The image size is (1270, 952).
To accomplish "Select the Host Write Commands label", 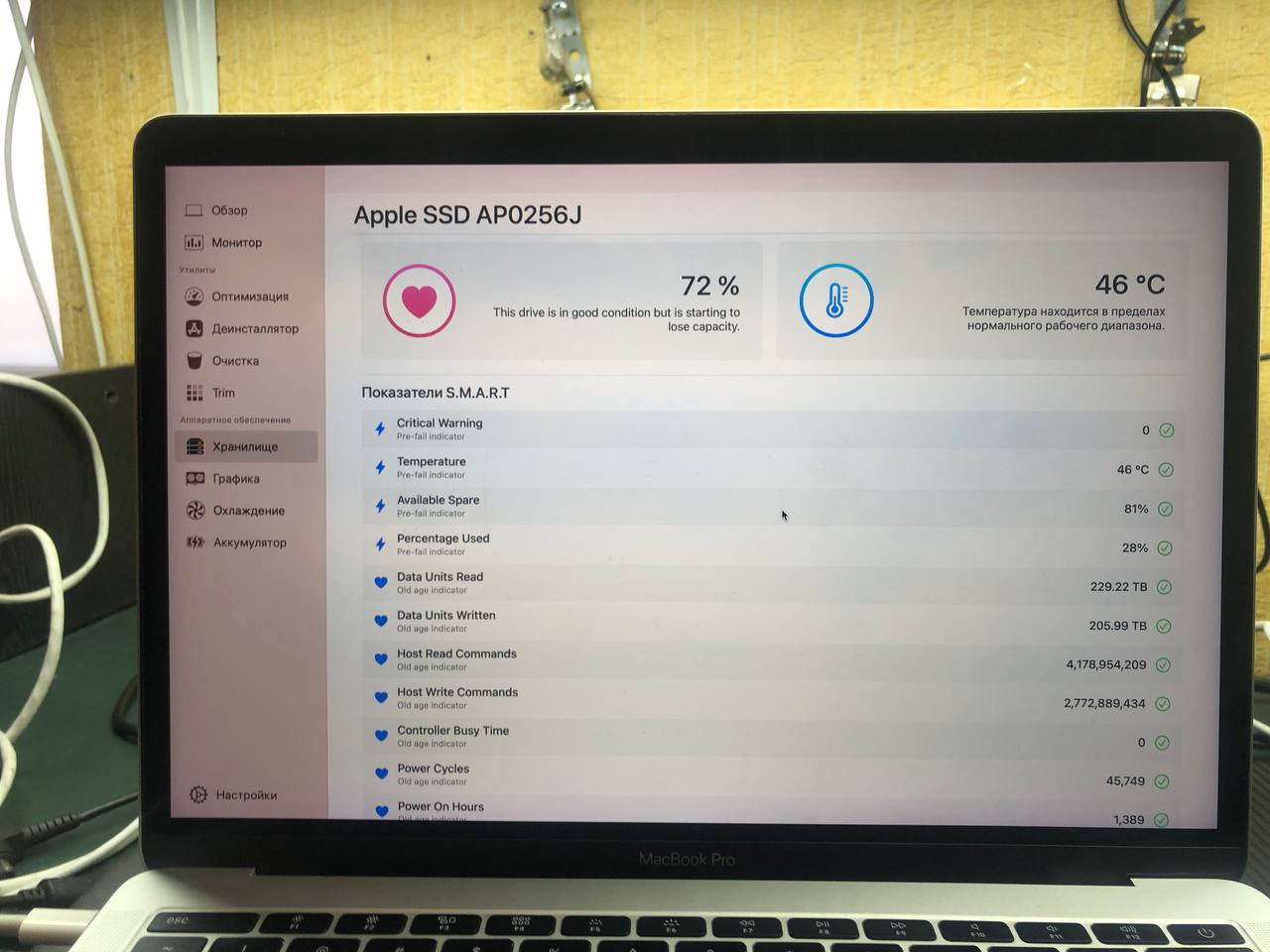I will tap(457, 692).
